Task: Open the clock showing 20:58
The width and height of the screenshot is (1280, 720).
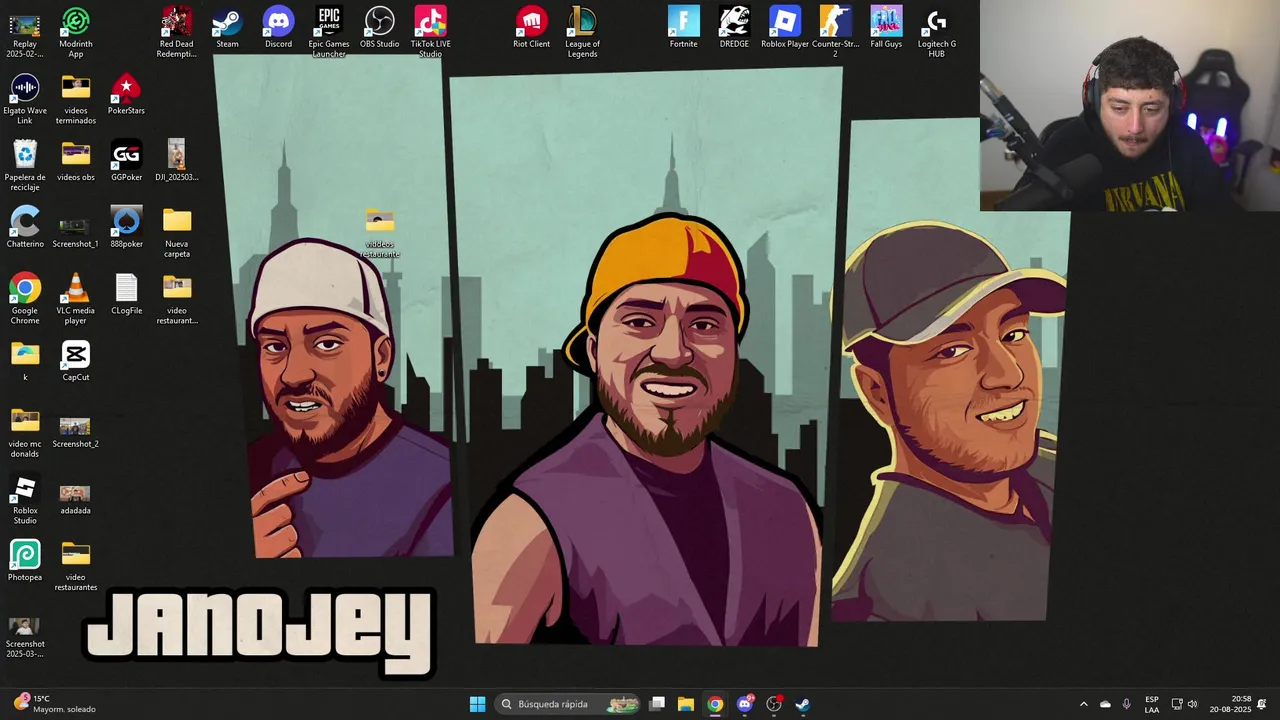Action: [1230, 704]
